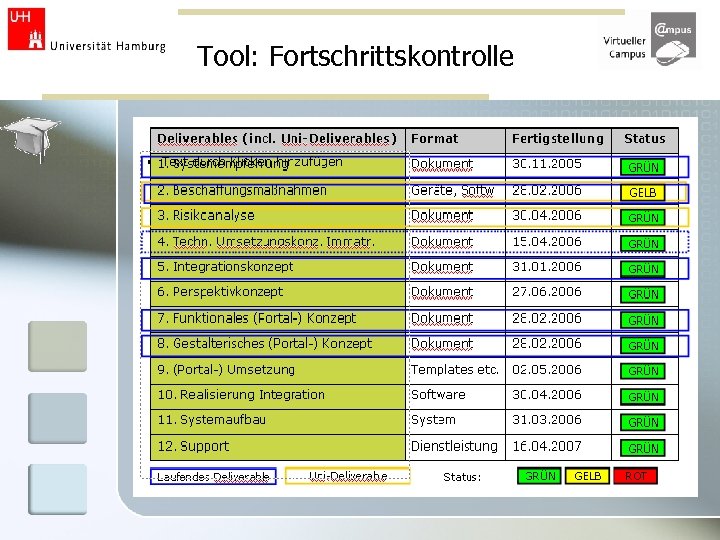Click the Geräte, Softw format cell
Screen dimensions: 720x540
[x=455, y=191]
